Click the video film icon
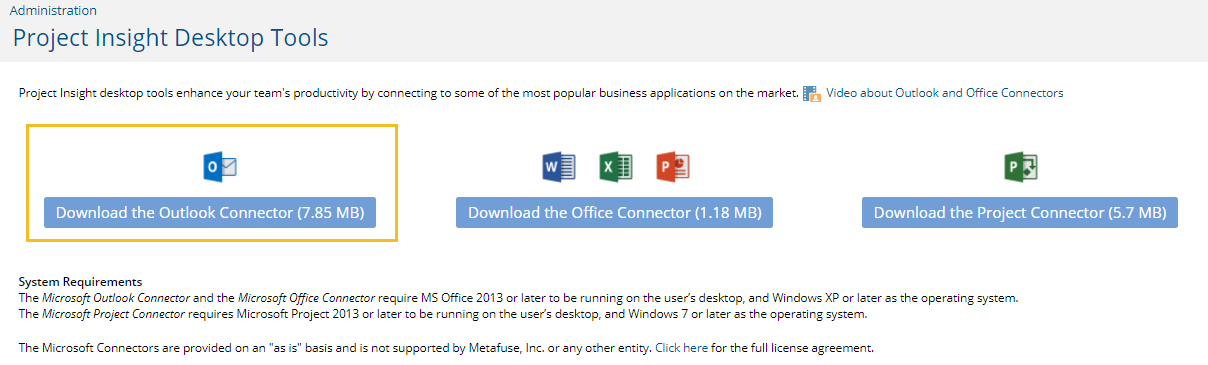Image resolution: width=1208 pixels, height=365 pixels. (812, 93)
